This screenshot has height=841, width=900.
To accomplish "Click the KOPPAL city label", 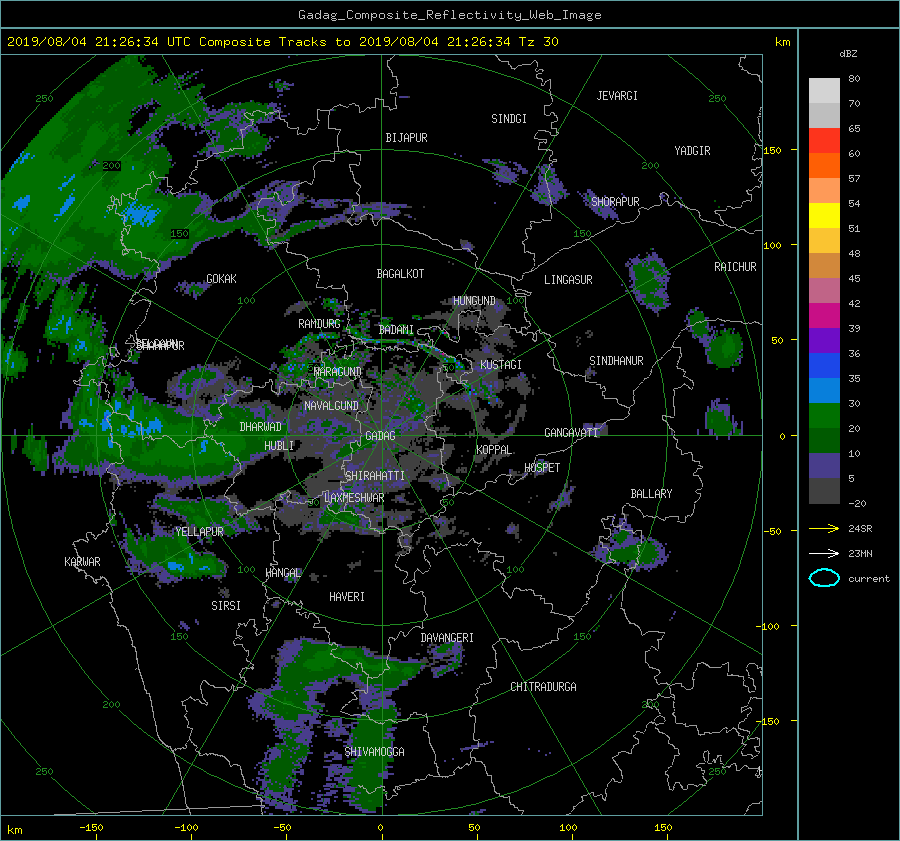I will [494, 449].
